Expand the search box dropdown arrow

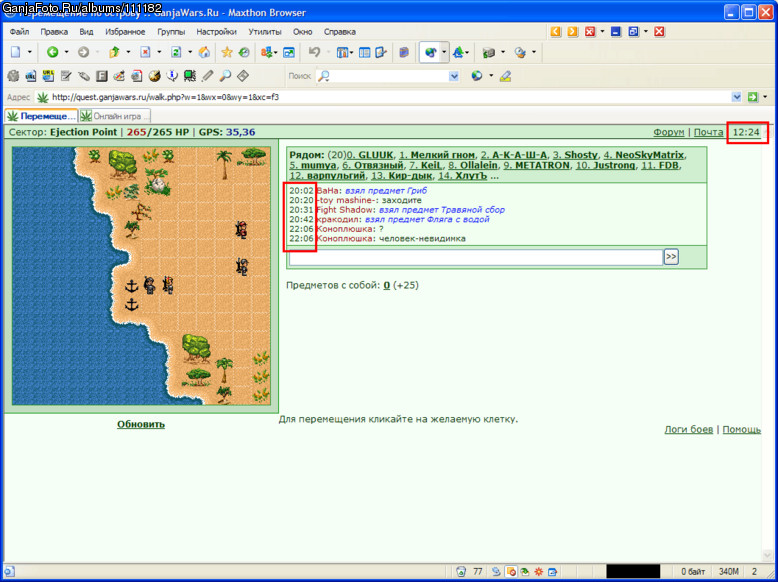pos(454,76)
